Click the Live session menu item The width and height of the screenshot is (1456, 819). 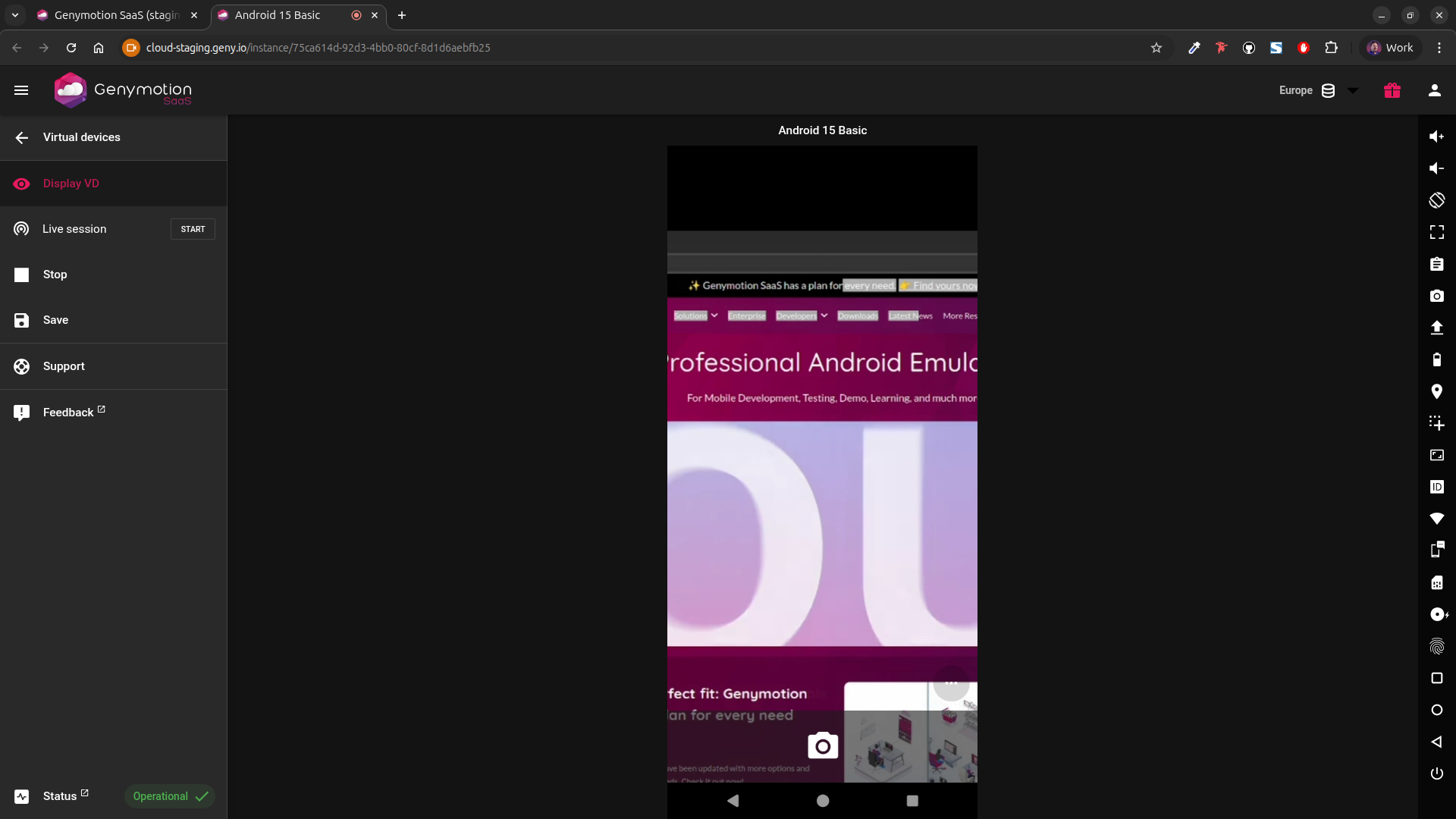74,229
